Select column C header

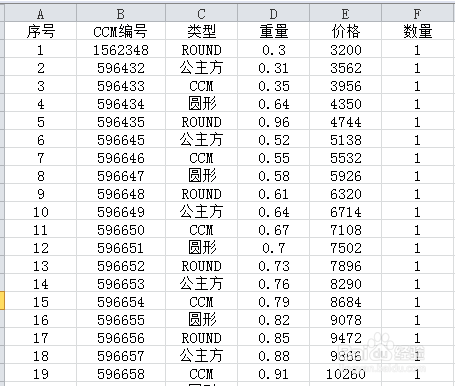pyautogui.click(x=201, y=14)
